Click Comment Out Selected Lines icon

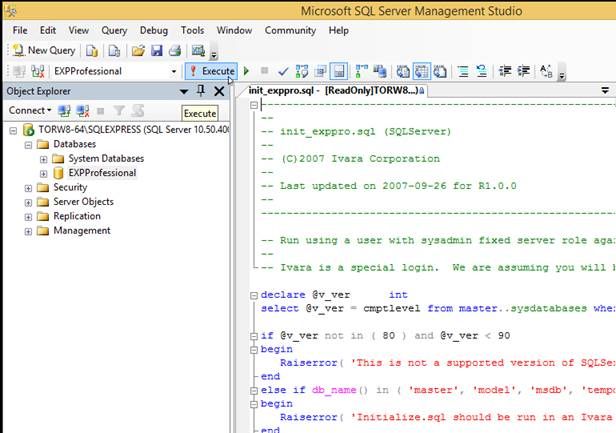463,71
